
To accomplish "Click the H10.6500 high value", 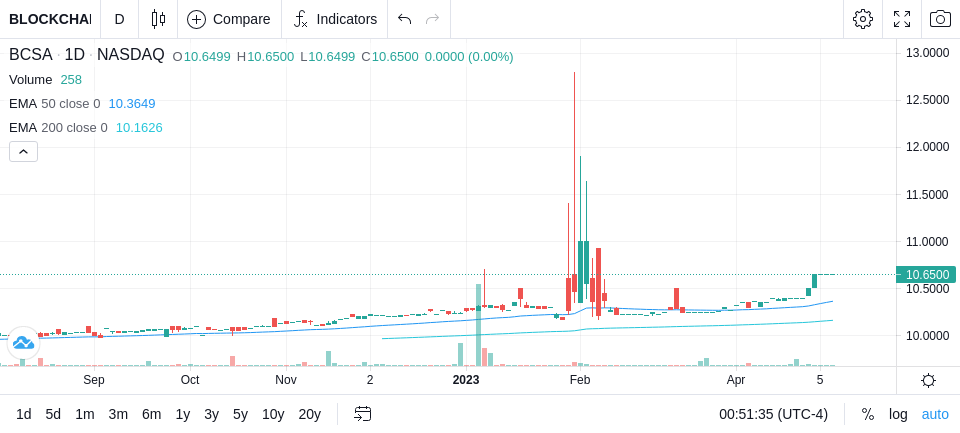I will click(265, 57).
